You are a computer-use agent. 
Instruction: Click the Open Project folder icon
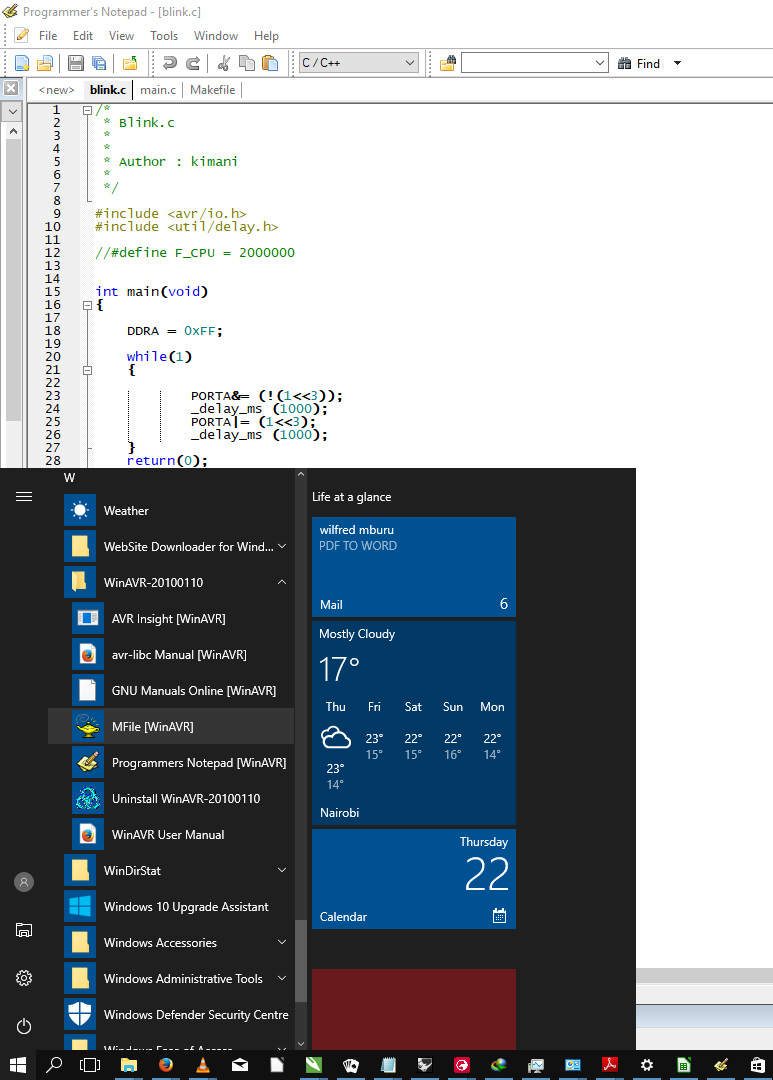(x=130, y=63)
